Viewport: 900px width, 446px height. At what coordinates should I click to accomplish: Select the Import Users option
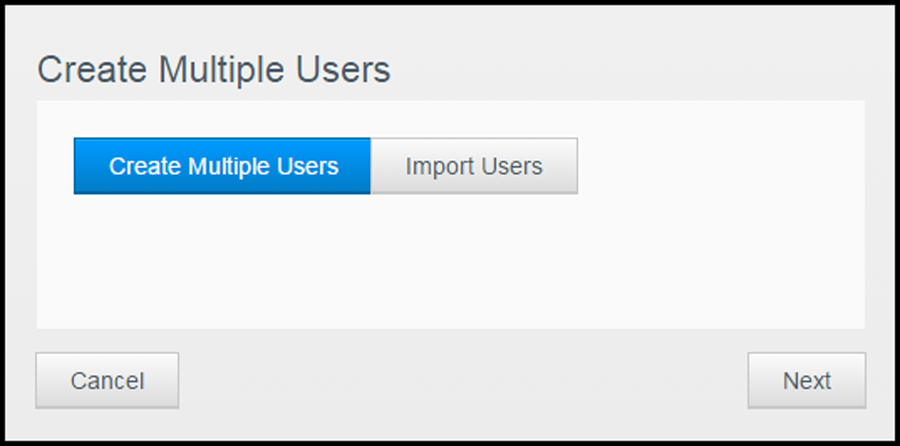click(474, 166)
